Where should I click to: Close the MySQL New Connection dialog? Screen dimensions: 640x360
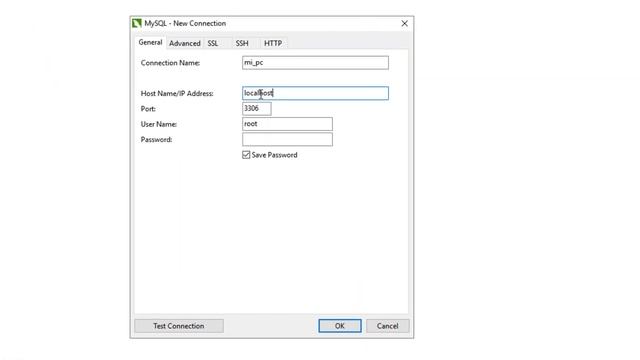[404, 23]
